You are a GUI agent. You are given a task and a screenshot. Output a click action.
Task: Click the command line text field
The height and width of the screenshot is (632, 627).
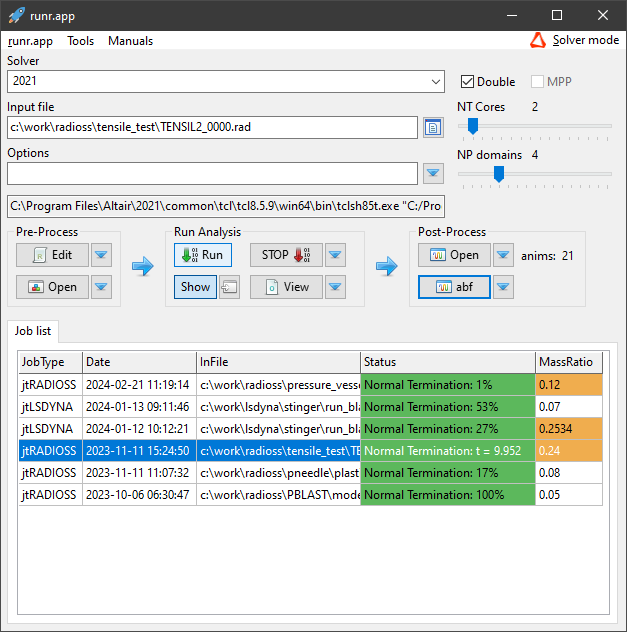[226, 206]
